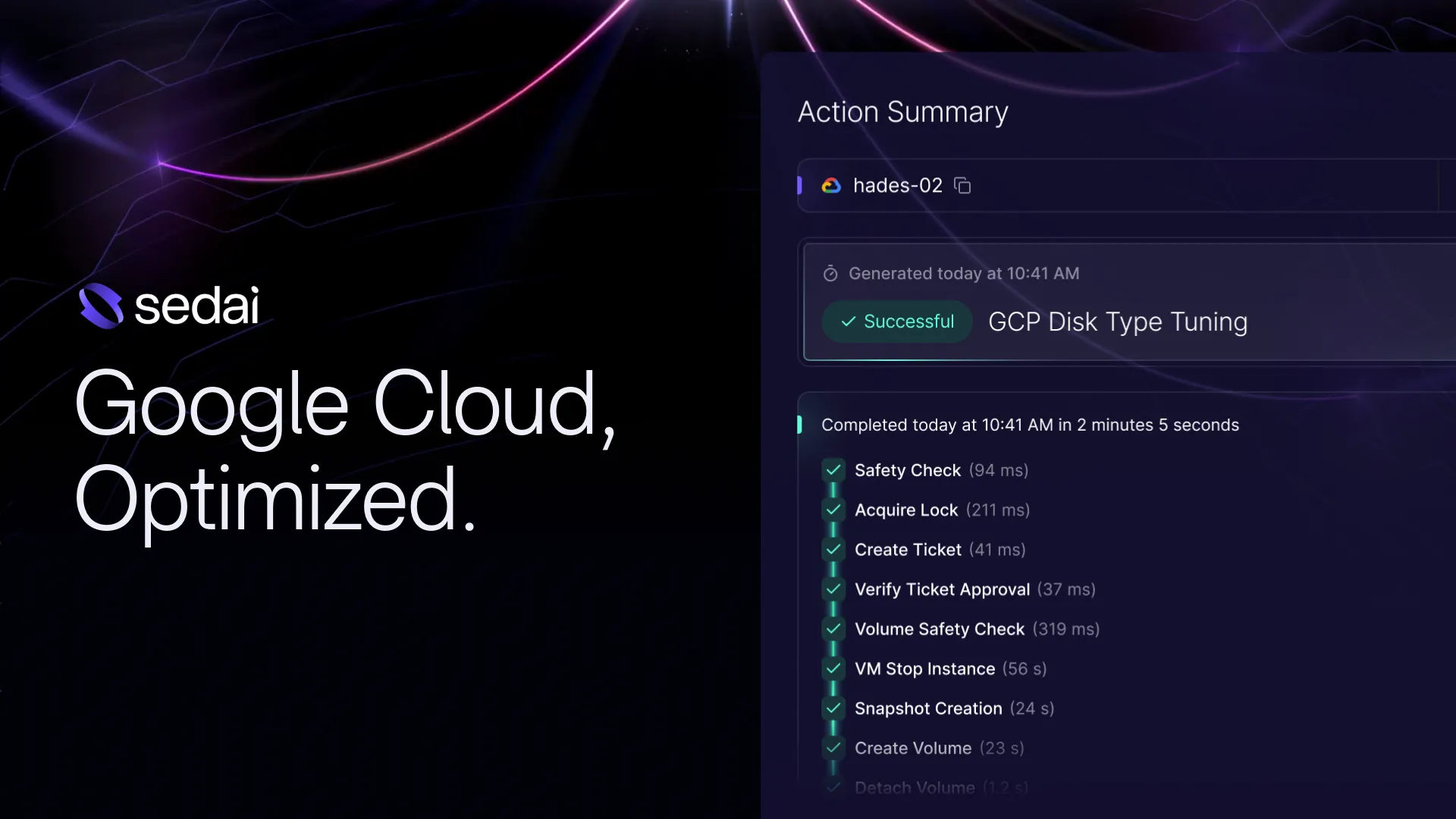Image resolution: width=1456 pixels, height=819 pixels.
Task: Open the GCP Disk Type Tuning action details
Action: [x=1118, y=322]
